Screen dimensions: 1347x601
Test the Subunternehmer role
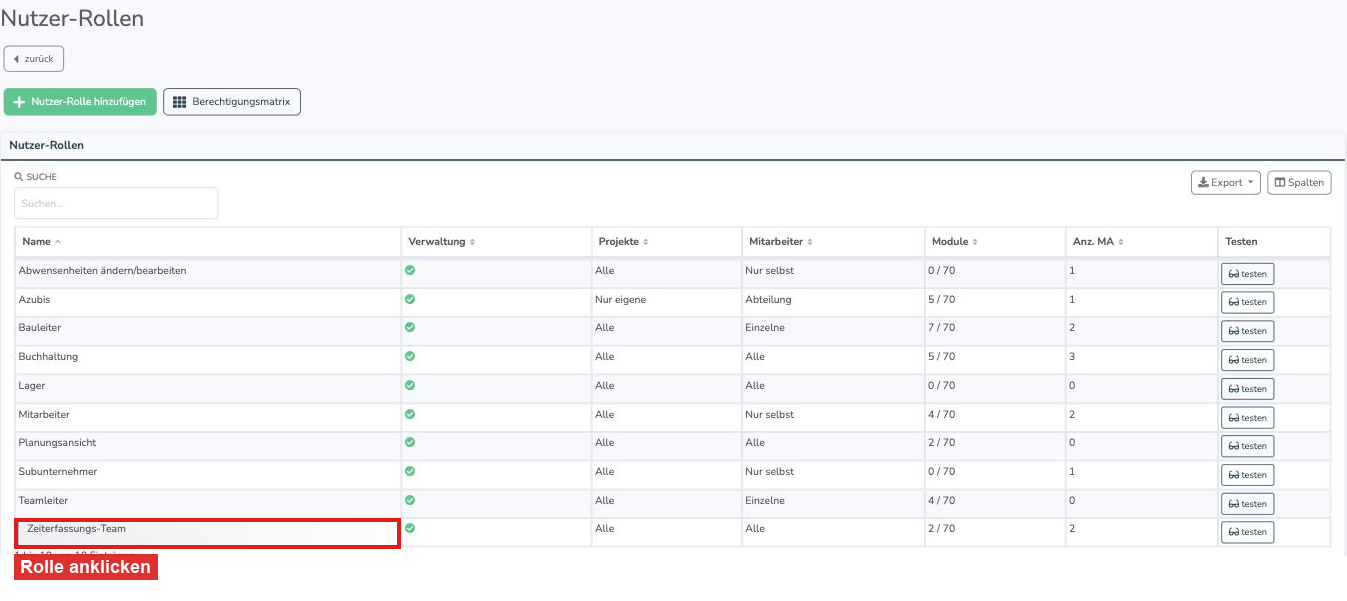[1247, 475]
